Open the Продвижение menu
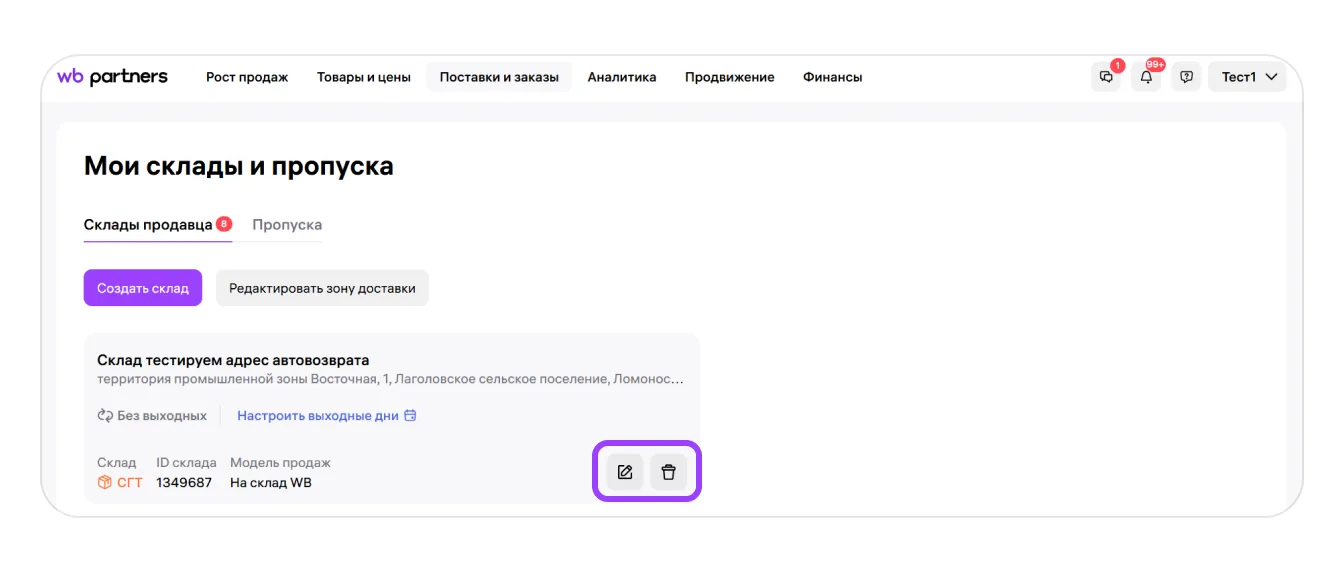 [x=729, y=77]
